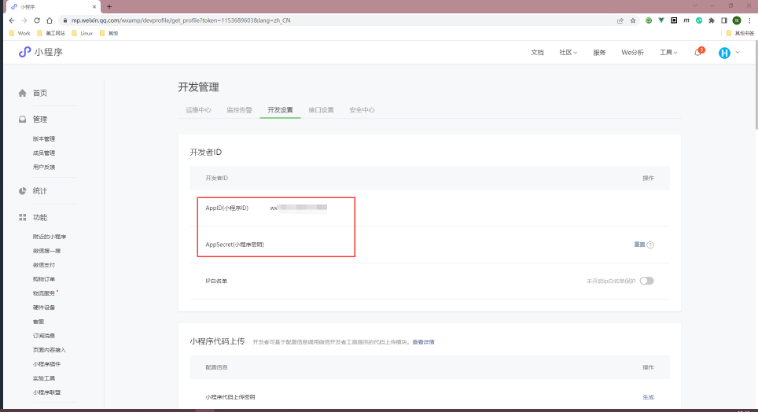Open We分析 in the top navigation

tap(632, 52)
